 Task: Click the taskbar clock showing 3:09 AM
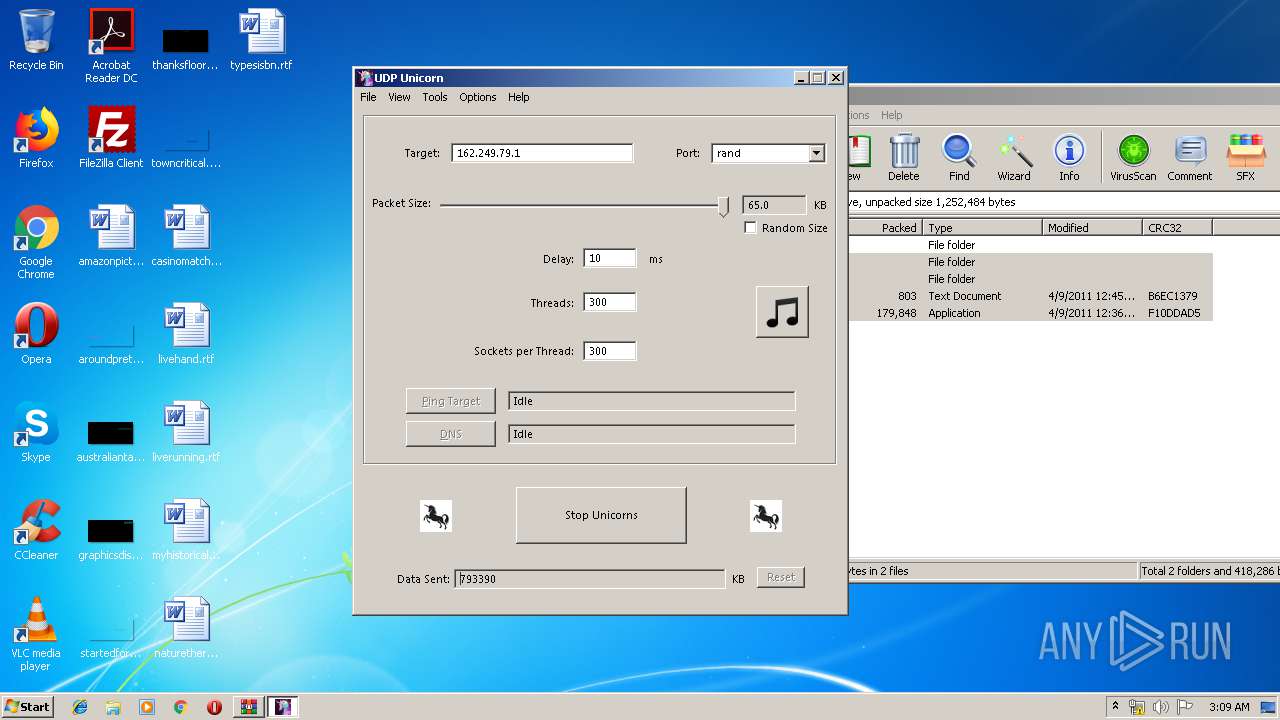coord(1229,707)
